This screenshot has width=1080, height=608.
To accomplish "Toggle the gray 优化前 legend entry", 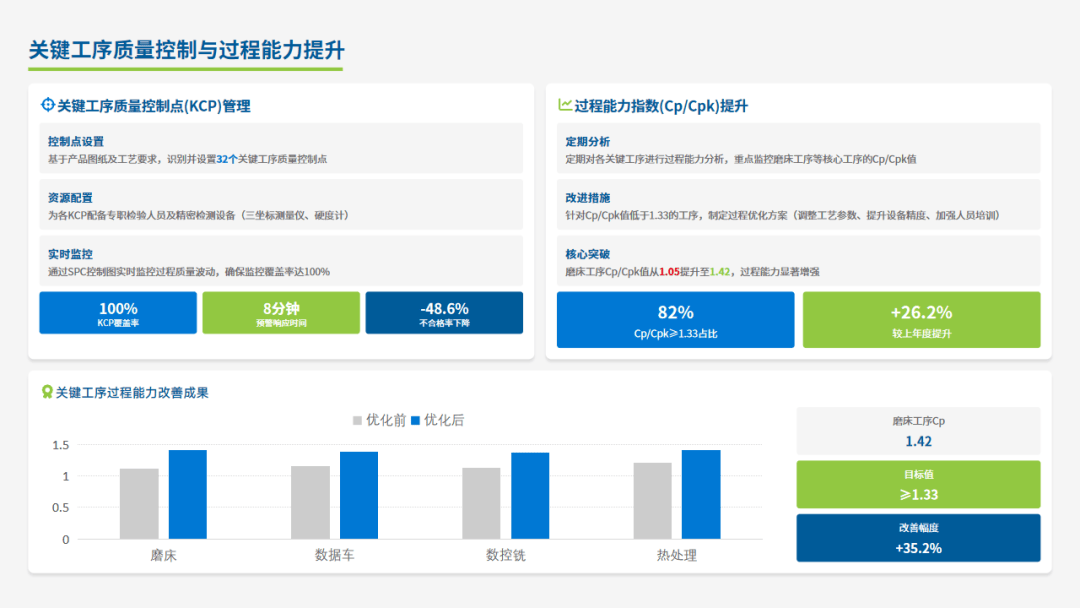I will [379, 420].
